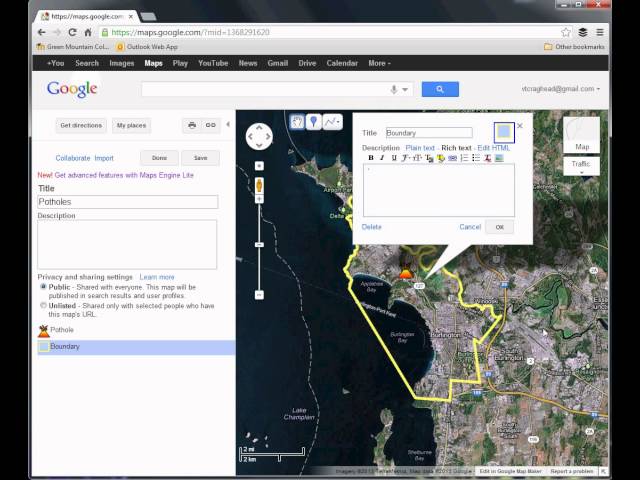Open My places
Screen dimensions: 640x480
131,125
